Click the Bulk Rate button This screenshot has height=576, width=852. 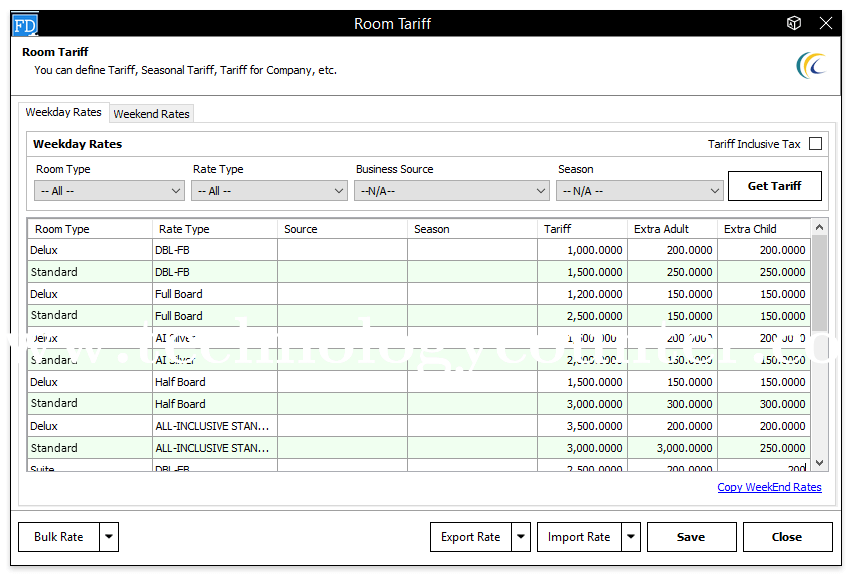pos(59,537)
